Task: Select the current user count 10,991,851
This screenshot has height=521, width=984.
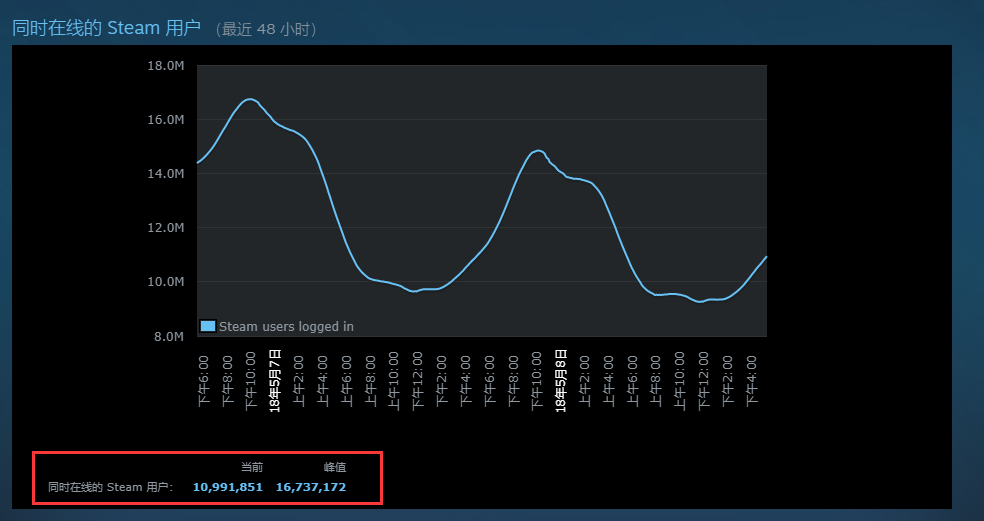Action: point(228,487)
